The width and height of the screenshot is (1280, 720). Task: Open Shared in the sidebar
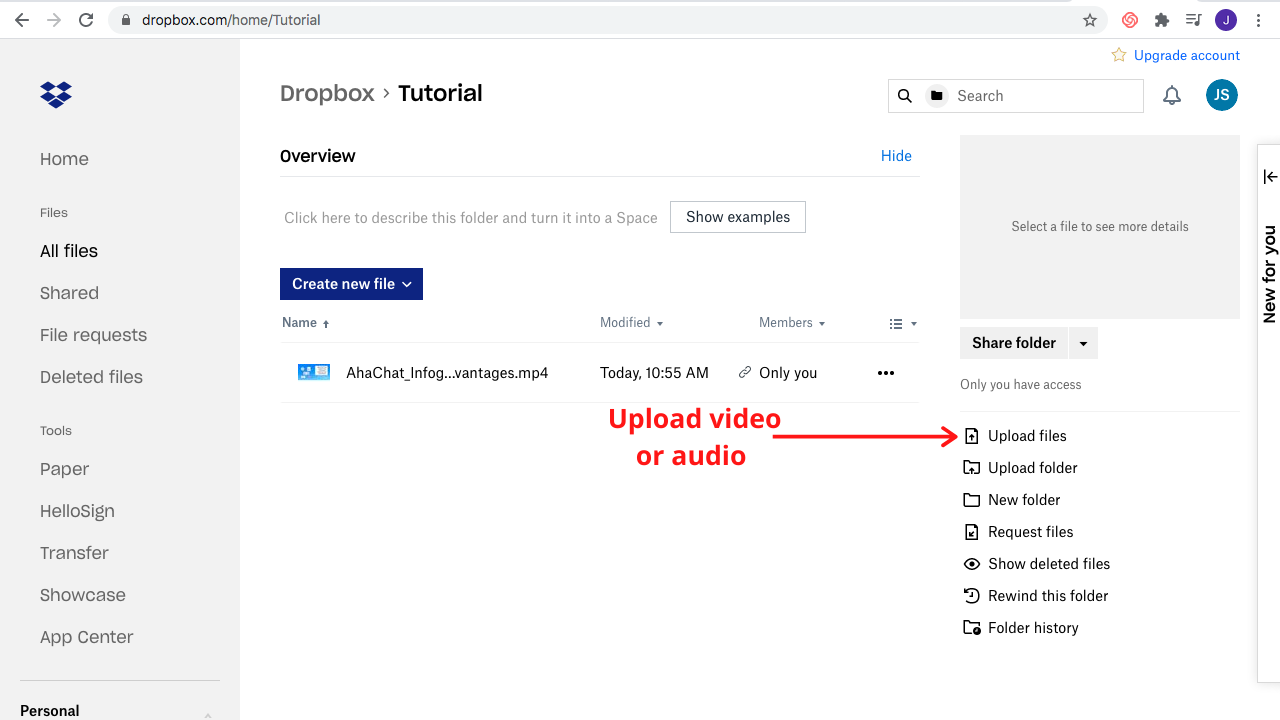69,293
